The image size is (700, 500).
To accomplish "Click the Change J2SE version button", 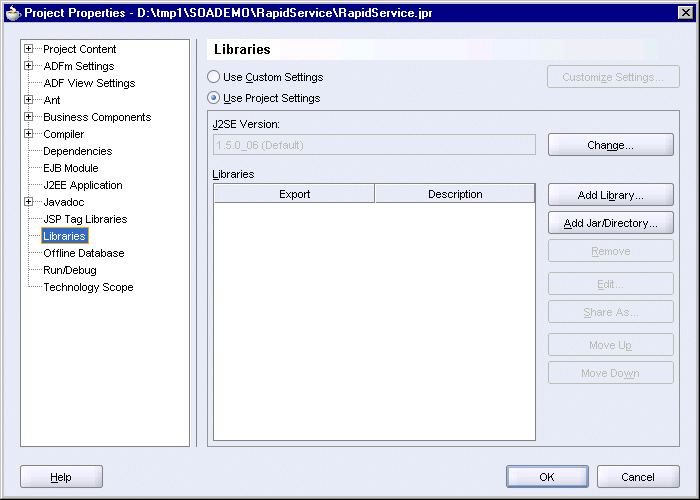I will pyautogui.click(x=611, y=145).
